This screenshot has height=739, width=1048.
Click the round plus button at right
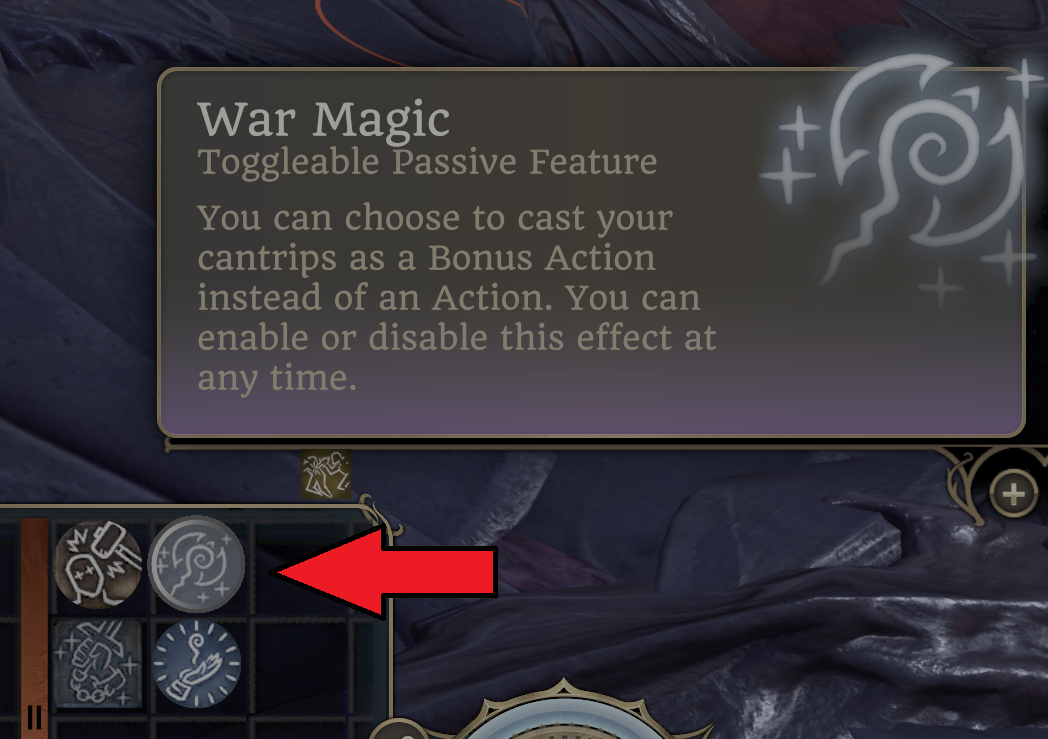point(1013,494)
